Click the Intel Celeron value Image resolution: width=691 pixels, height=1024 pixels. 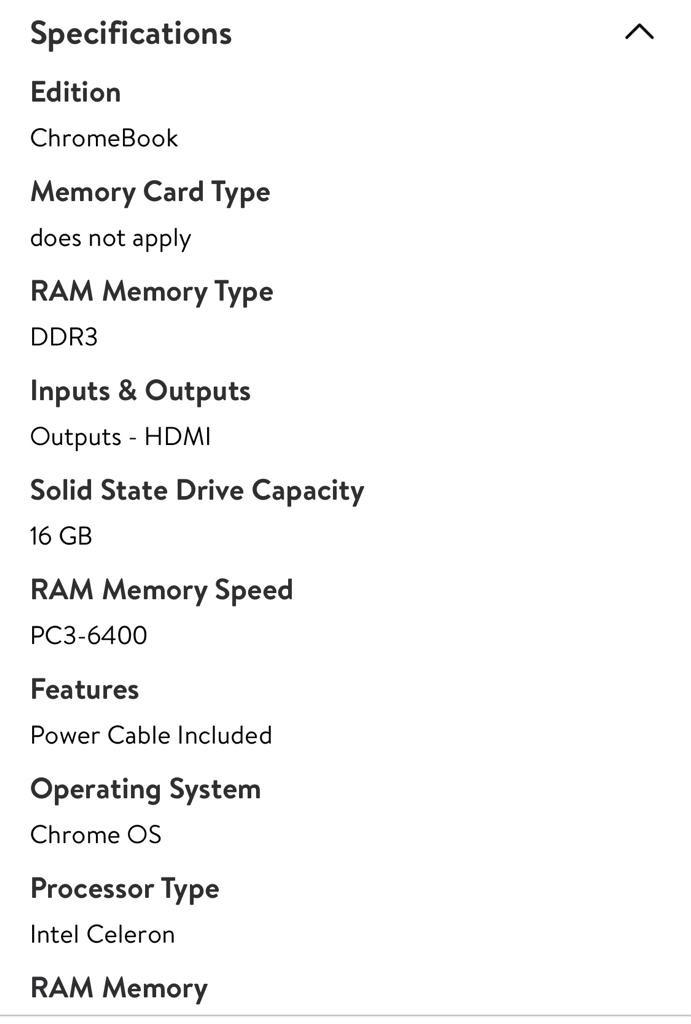(x=103, y=935)
